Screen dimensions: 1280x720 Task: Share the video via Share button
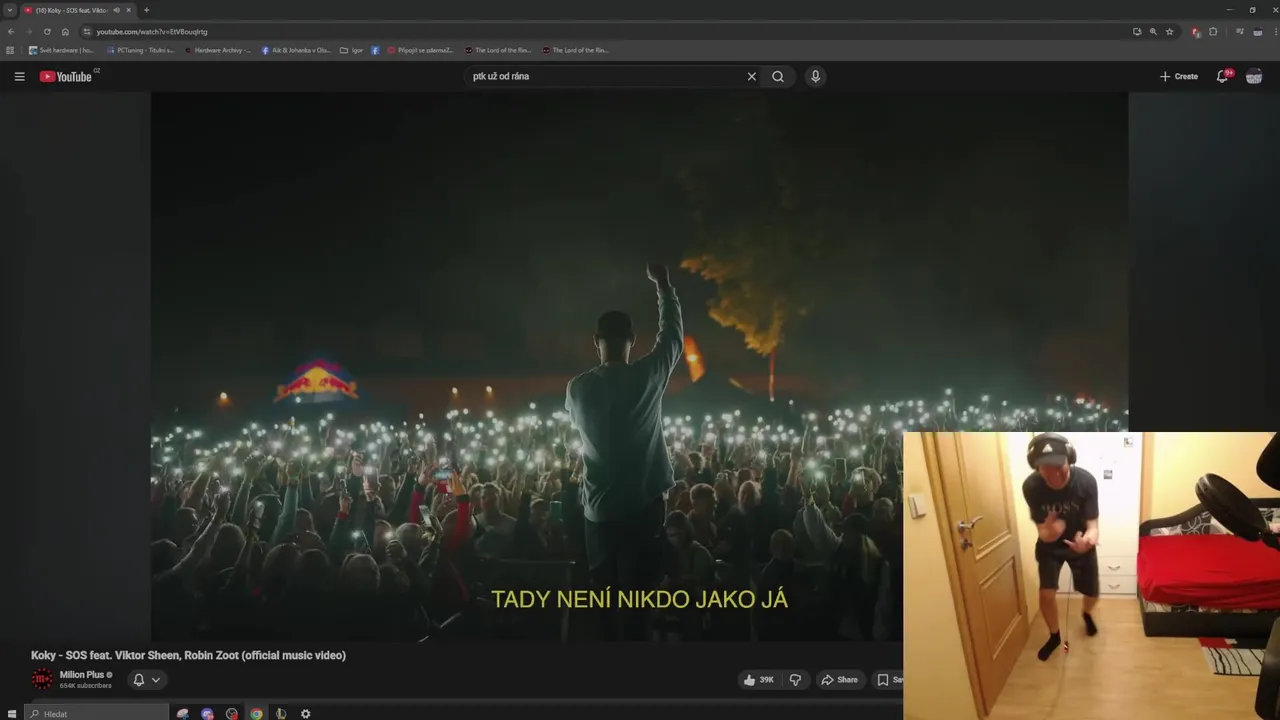(x=839, y=680)
